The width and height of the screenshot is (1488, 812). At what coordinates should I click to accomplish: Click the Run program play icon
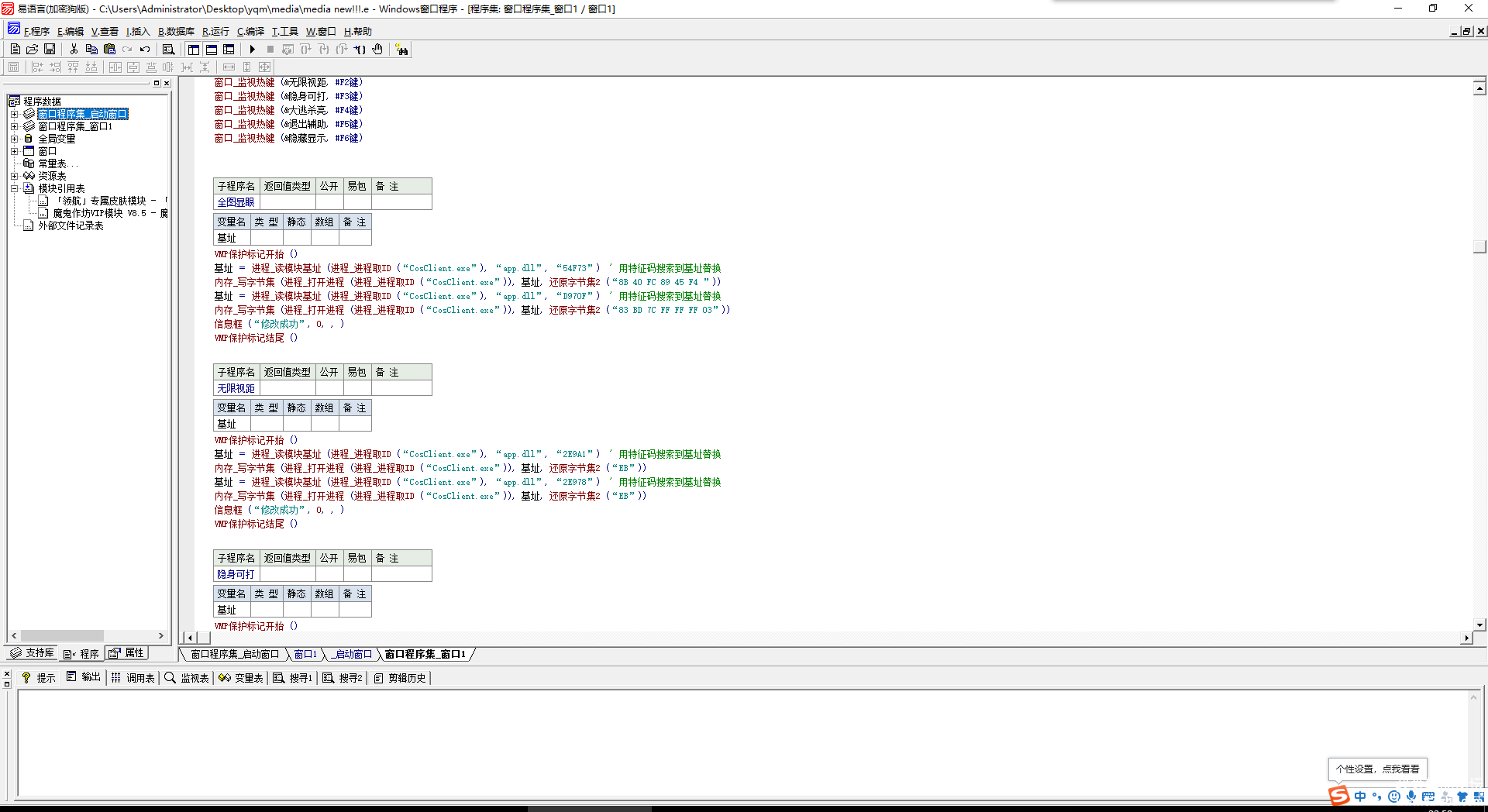tap(252, 49)
